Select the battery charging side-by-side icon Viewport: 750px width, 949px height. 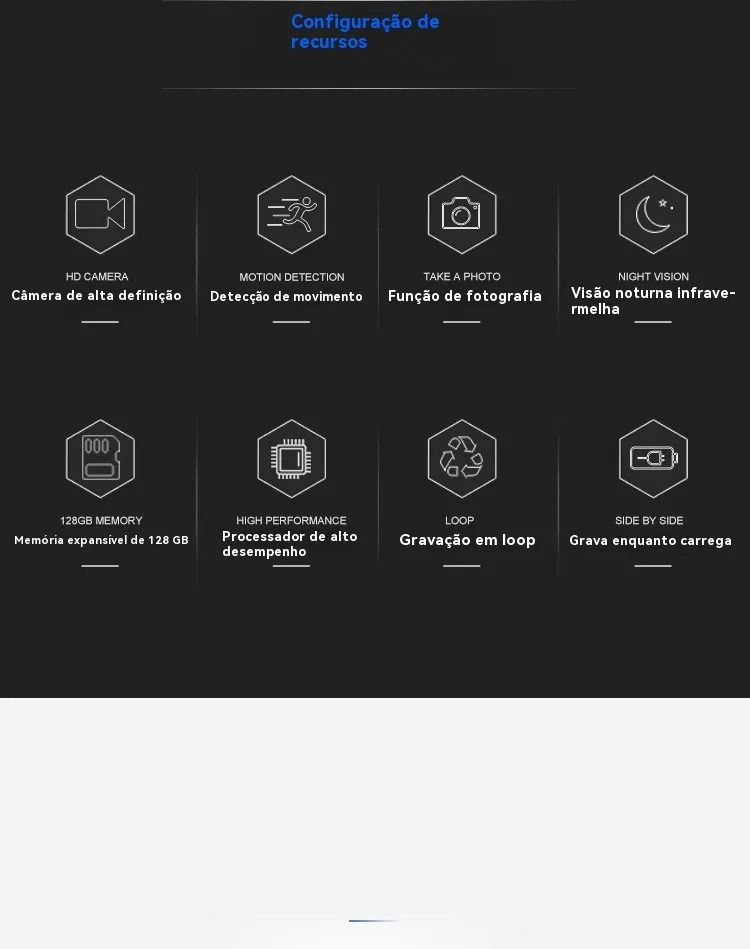point(653,458)
